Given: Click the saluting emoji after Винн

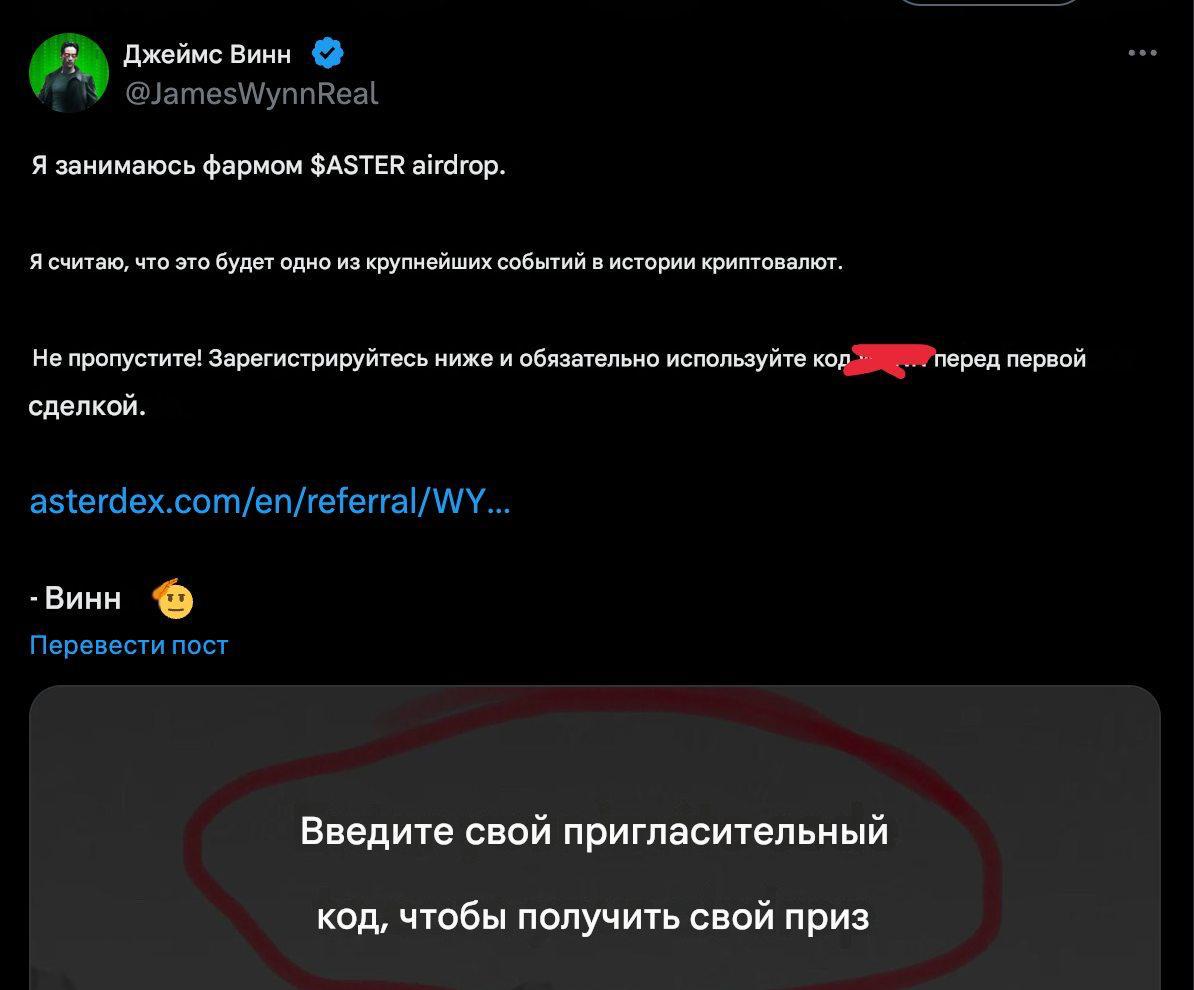Looking at the screenshot, I should click(x=173, y=599).
